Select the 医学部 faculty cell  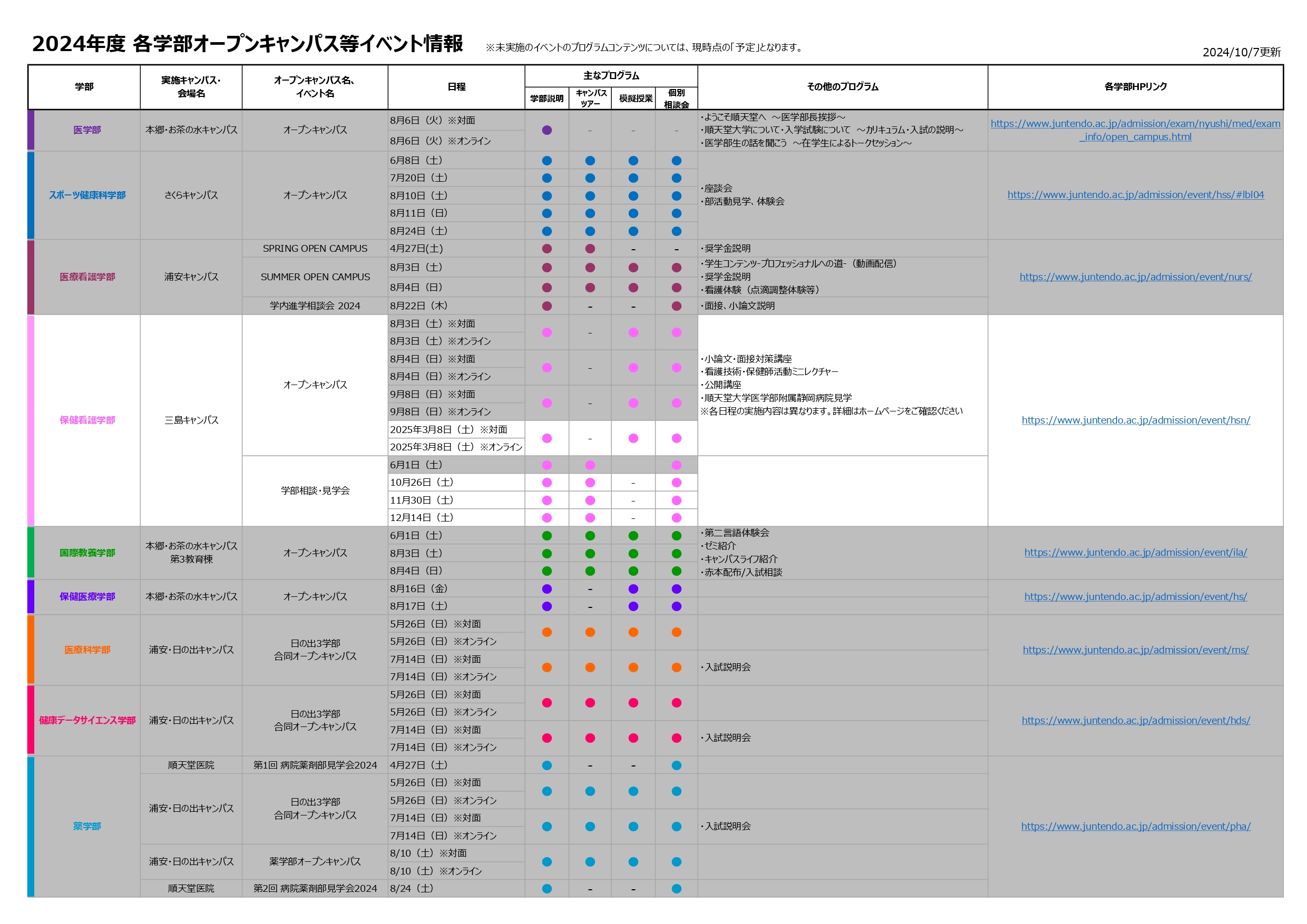click(x=87, y=130)
